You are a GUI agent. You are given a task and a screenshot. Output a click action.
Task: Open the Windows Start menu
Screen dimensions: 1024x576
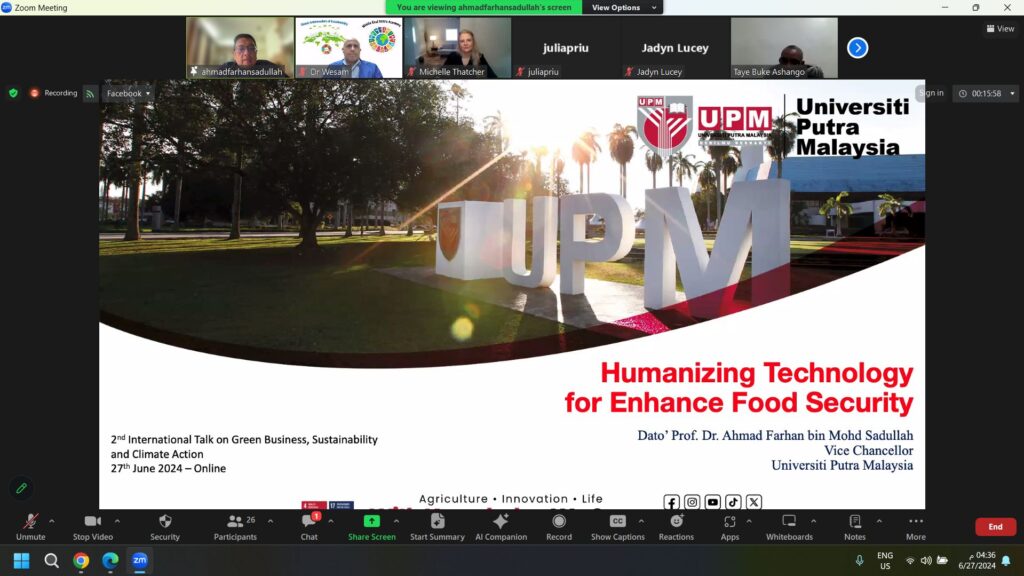(22, 560)
